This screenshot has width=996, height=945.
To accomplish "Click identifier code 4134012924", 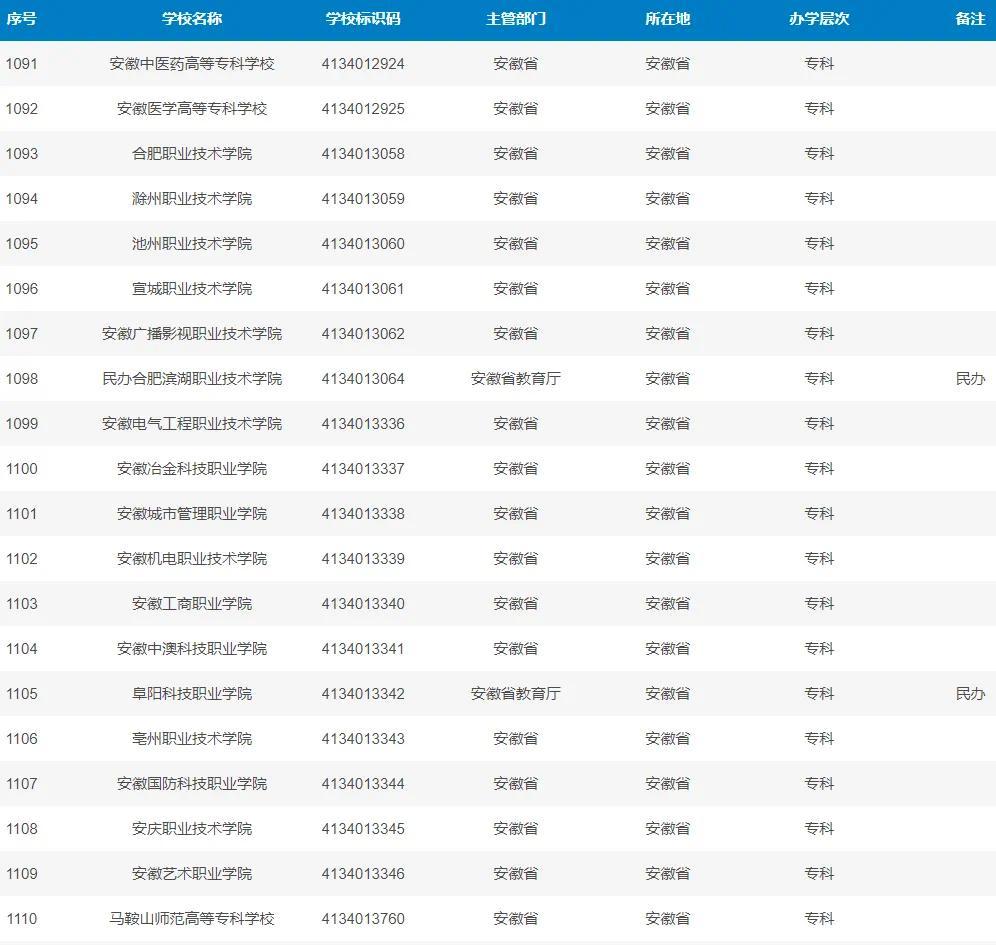I will 363,64.
